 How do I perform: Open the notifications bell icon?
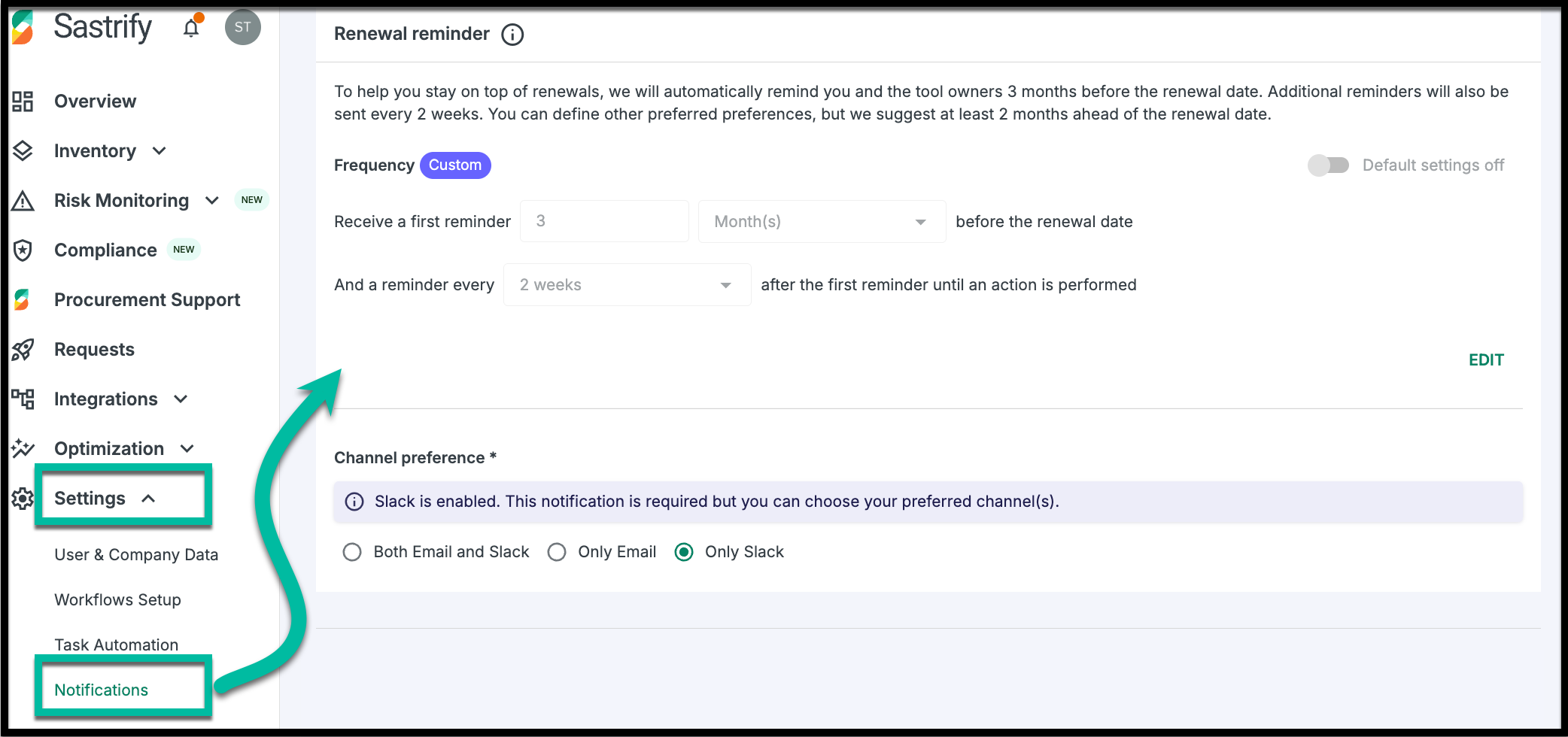[x=191, y=29]
